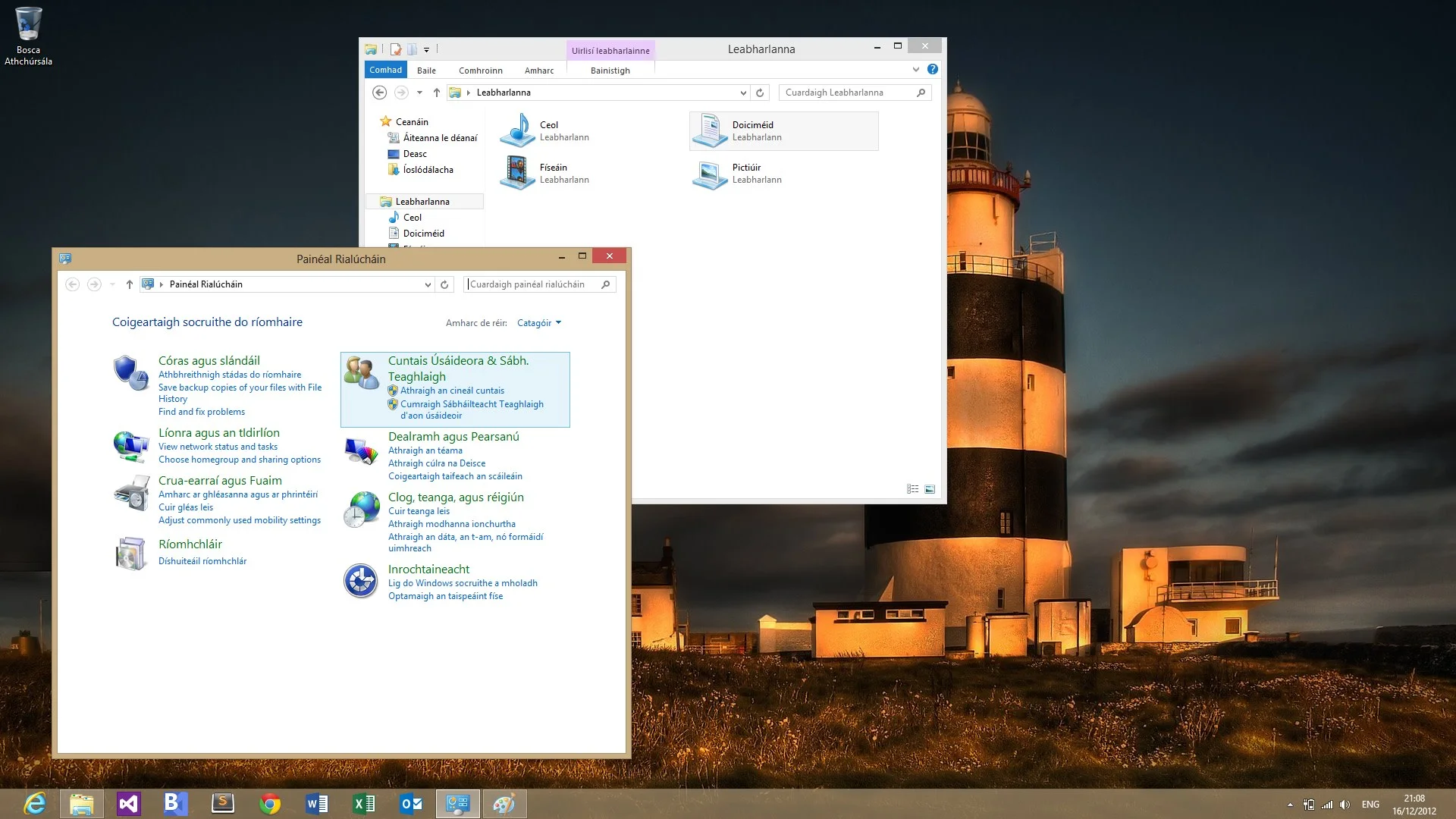Open the Comhad file tab
The height and width of the screenshot is (819, 1456).
(386, 70)
